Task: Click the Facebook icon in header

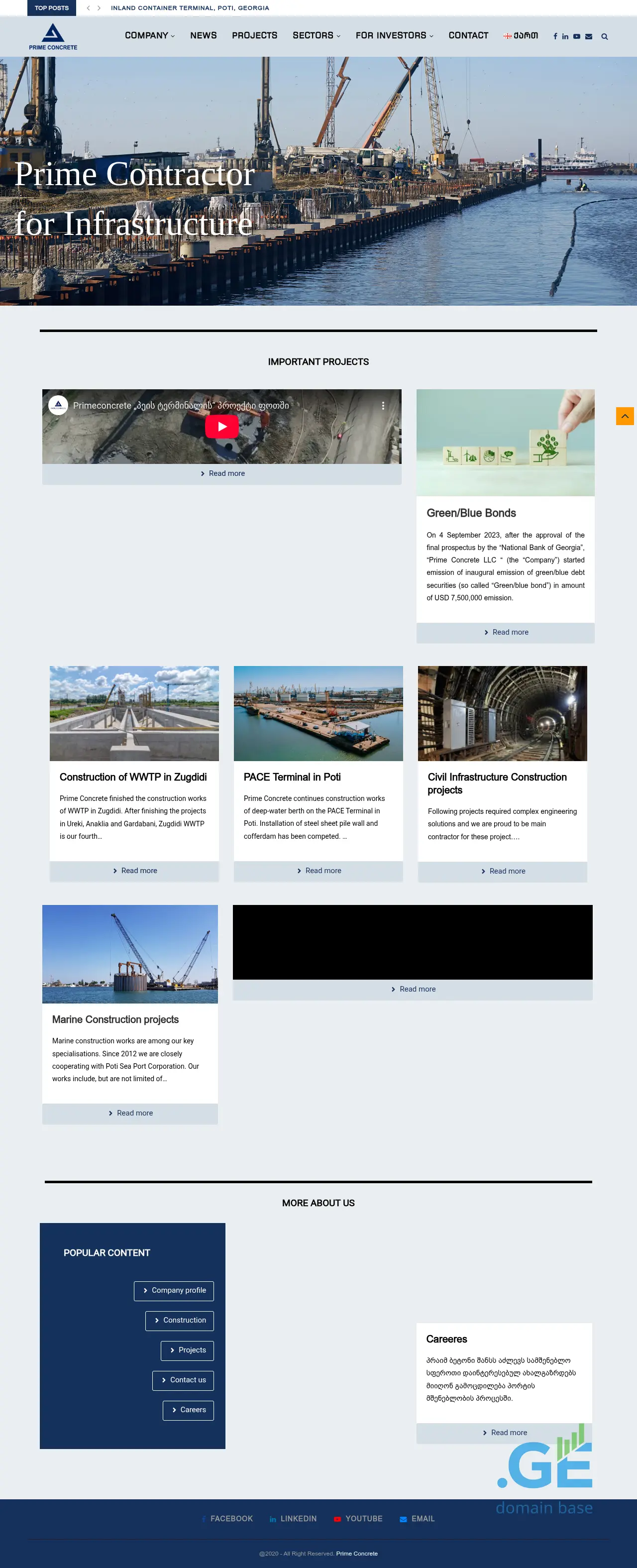Action: click(x=555, y=36)
